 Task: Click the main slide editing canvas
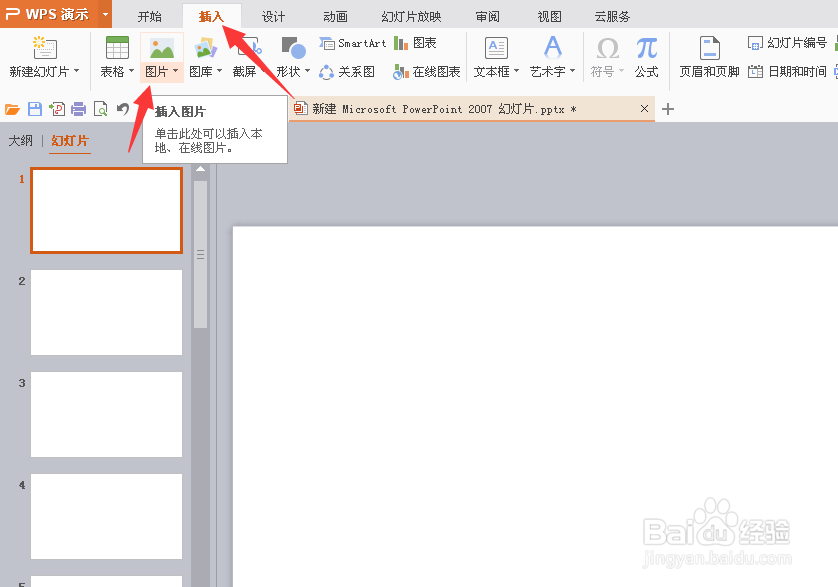pyautogui.click(x=536, y=406)
